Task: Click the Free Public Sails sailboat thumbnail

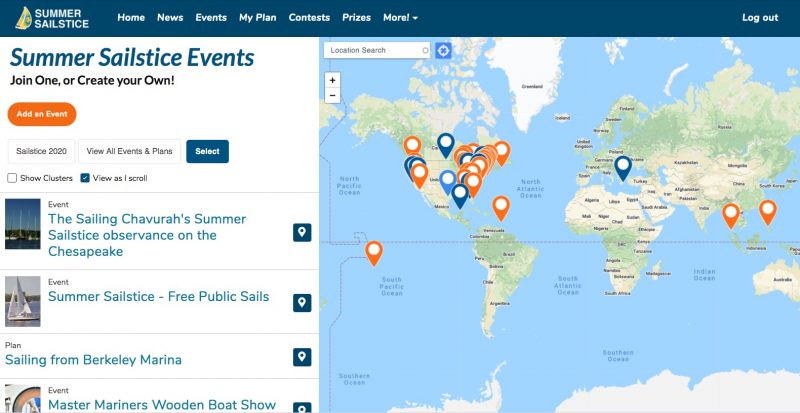Action: (x=22, y=301)
